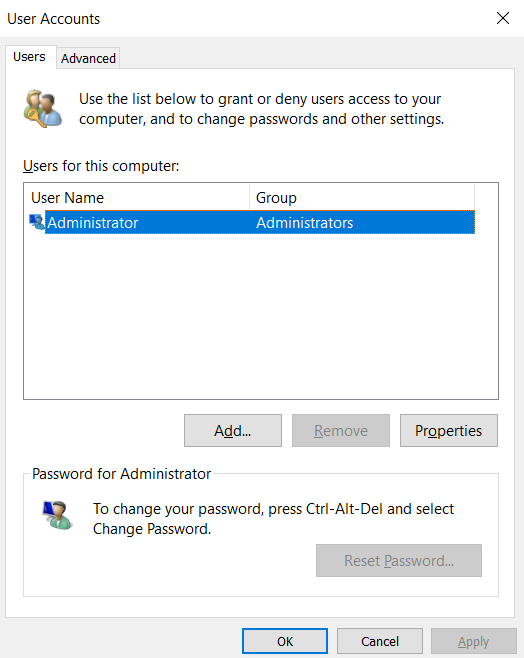Click the user icon in the password section
This screenshot has width=524, height=658.
tap(57, 515)
